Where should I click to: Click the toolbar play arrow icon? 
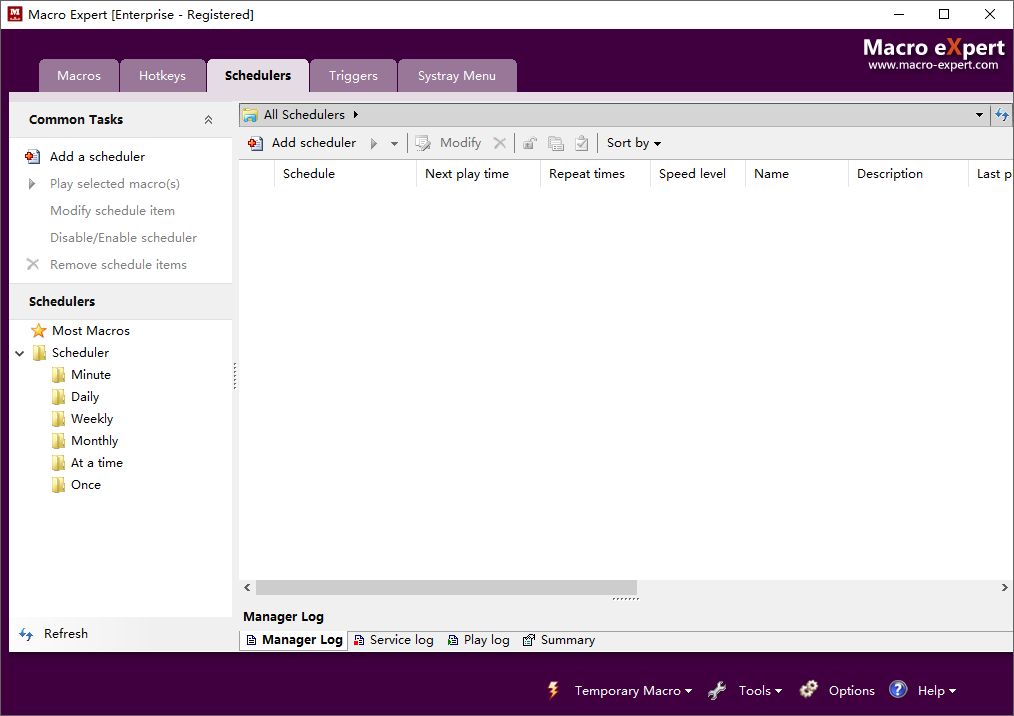[x=374, y=144]
